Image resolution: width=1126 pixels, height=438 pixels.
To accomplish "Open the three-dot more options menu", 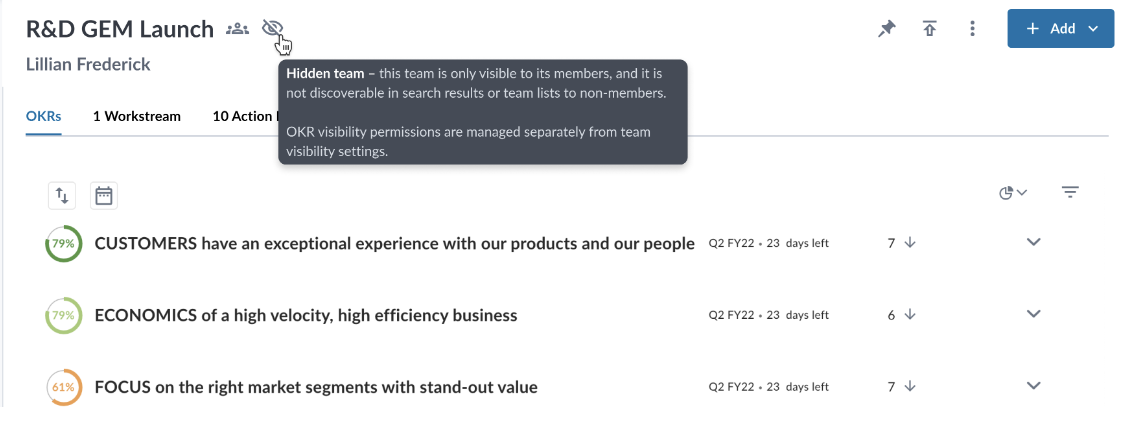I will tap(972, 29).
